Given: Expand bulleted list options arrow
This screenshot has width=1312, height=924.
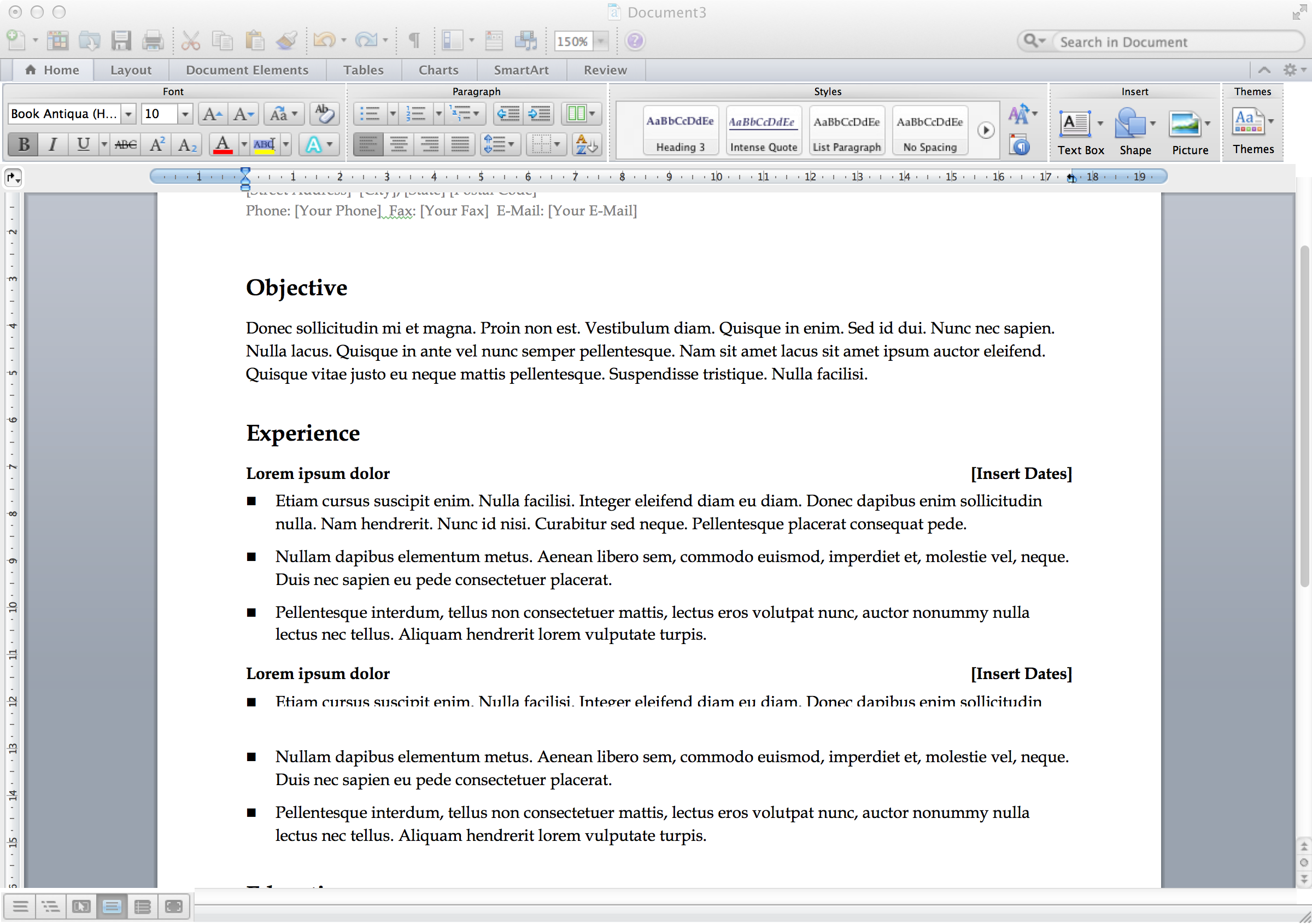Looking at the screenshot, I should click(393, 114).
